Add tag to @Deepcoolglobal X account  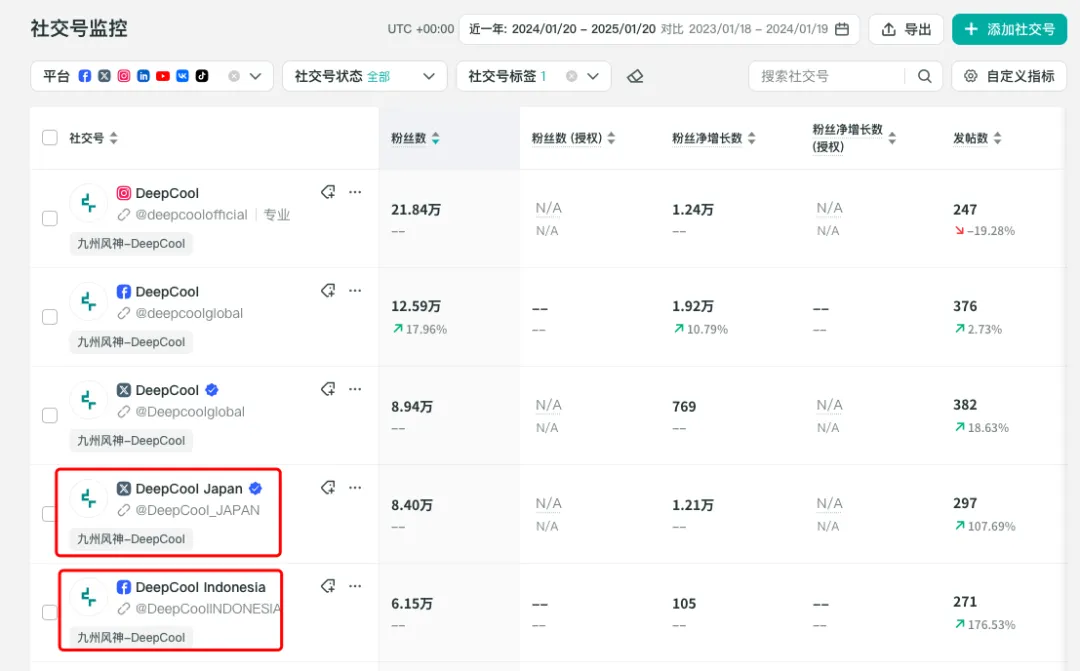click(x=328, y=389)
